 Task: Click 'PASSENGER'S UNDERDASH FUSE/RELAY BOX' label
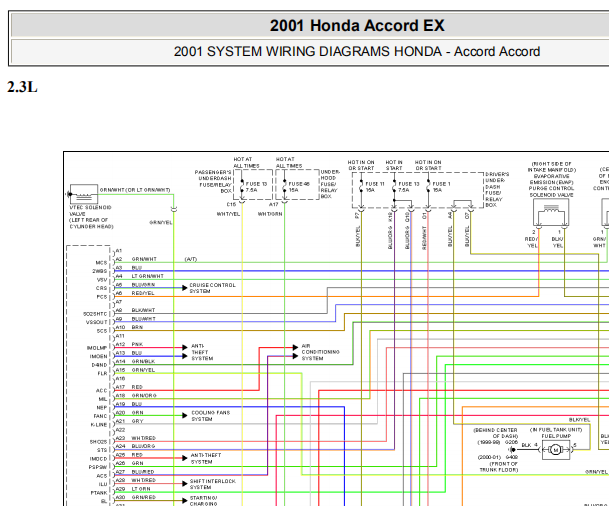pyautogui.click(x=213, y=181)
